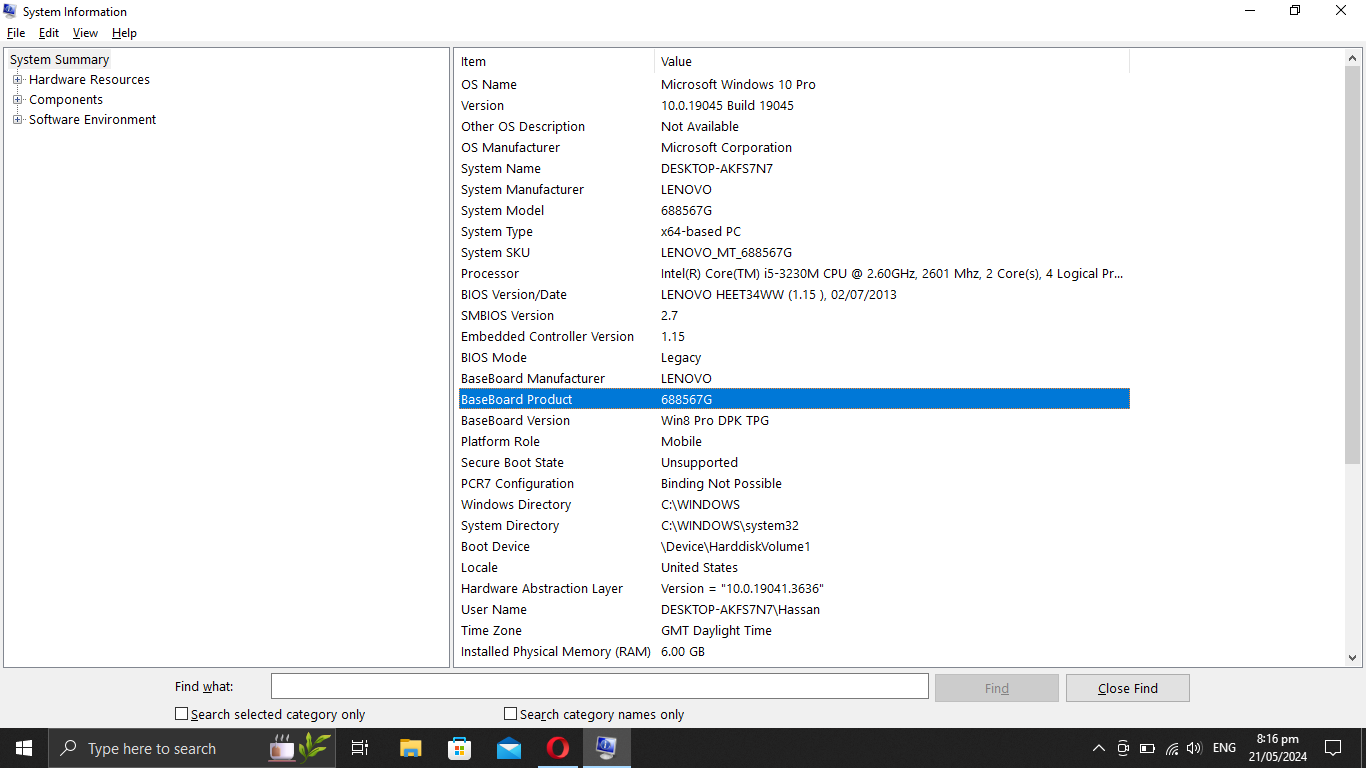
Task: Open Wi-Fi network flyout
Action: (x=1171, y=748)
